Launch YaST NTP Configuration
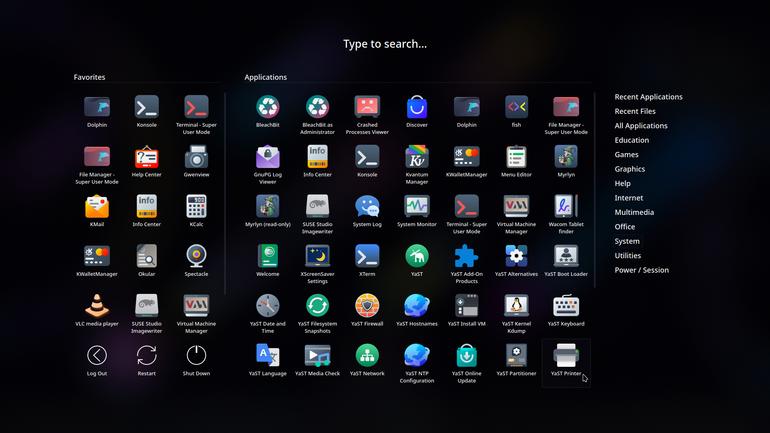The height and width of the screenshot is (433, 770). click(x=416, y=363)
